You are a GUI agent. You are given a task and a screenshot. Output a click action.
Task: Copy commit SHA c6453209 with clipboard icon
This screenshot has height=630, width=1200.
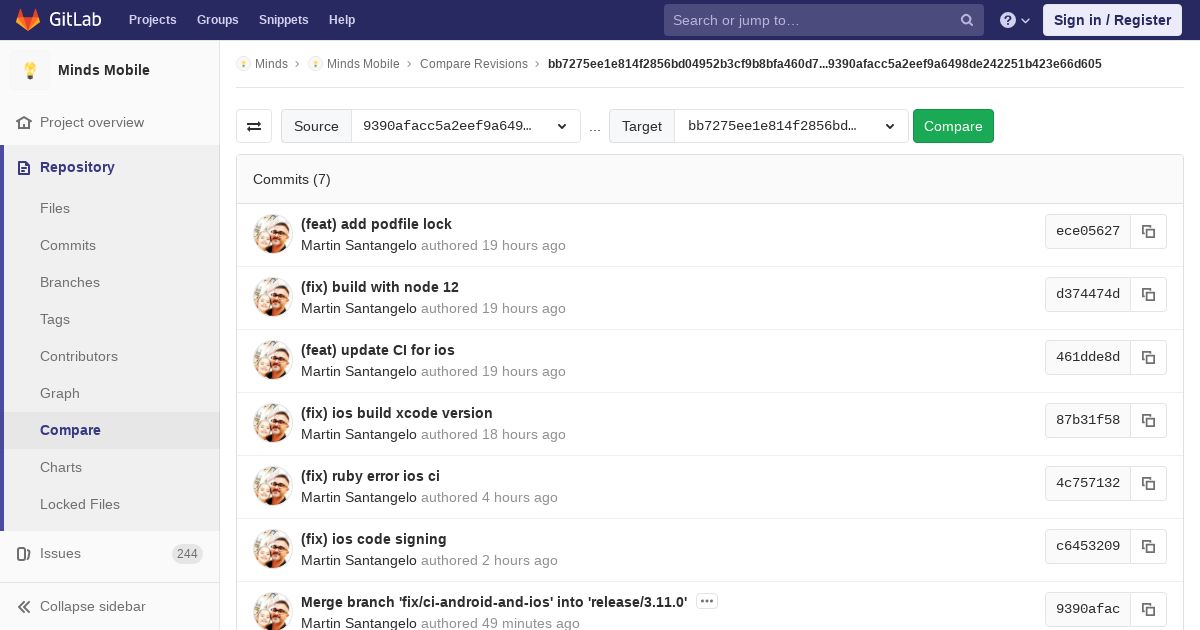point(1148,546)
